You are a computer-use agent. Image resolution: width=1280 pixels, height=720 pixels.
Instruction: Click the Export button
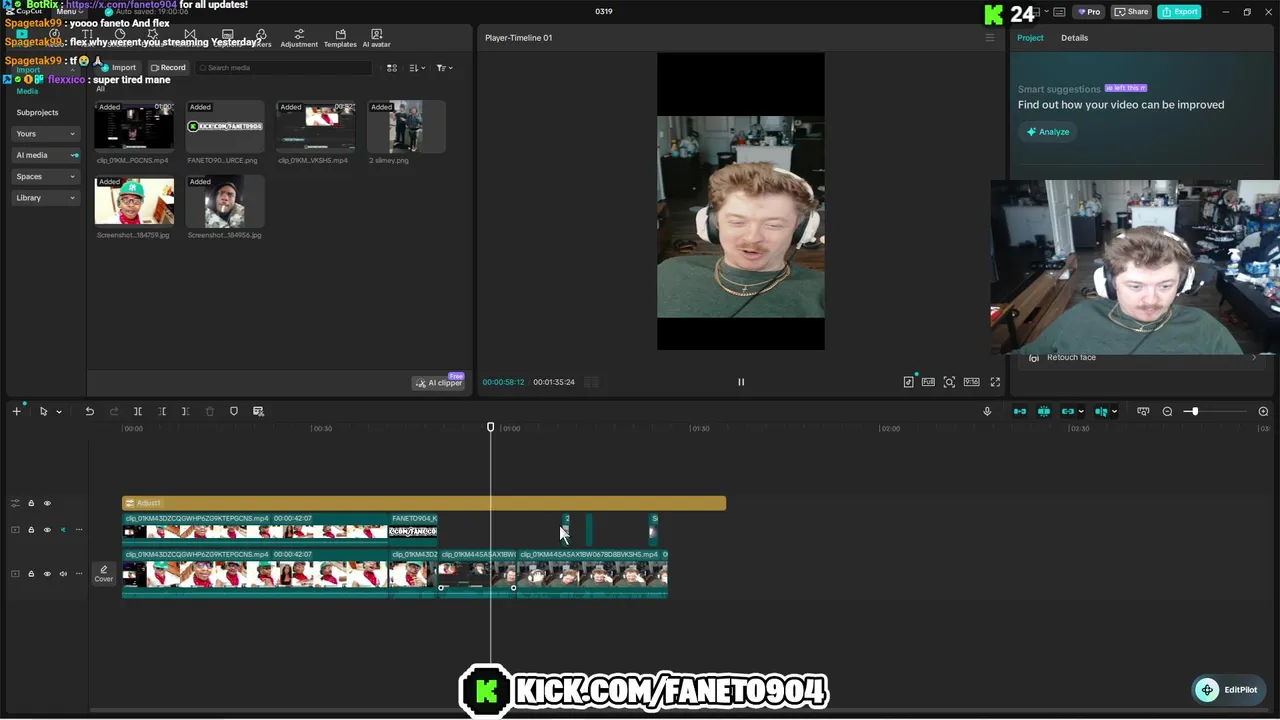[1179, 12]
